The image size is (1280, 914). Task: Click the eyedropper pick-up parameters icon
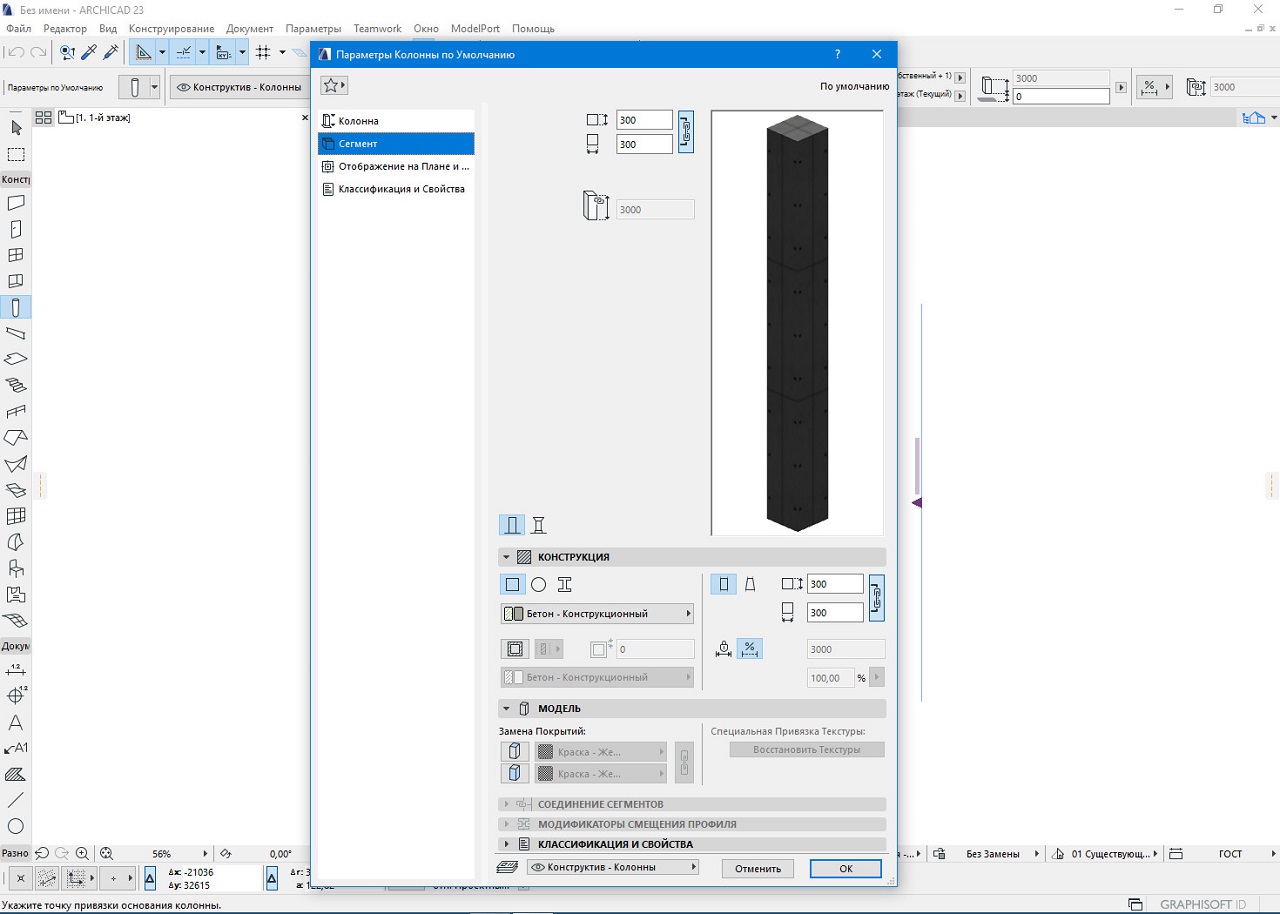[x=89, y=52]
